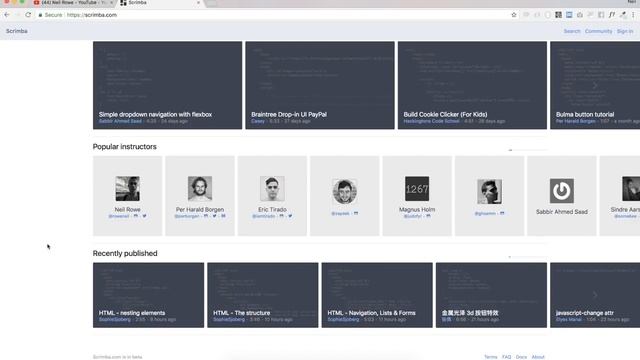640x360 pixels.
Task: Click the Popular instructors heading
Action: pos(124,147)
